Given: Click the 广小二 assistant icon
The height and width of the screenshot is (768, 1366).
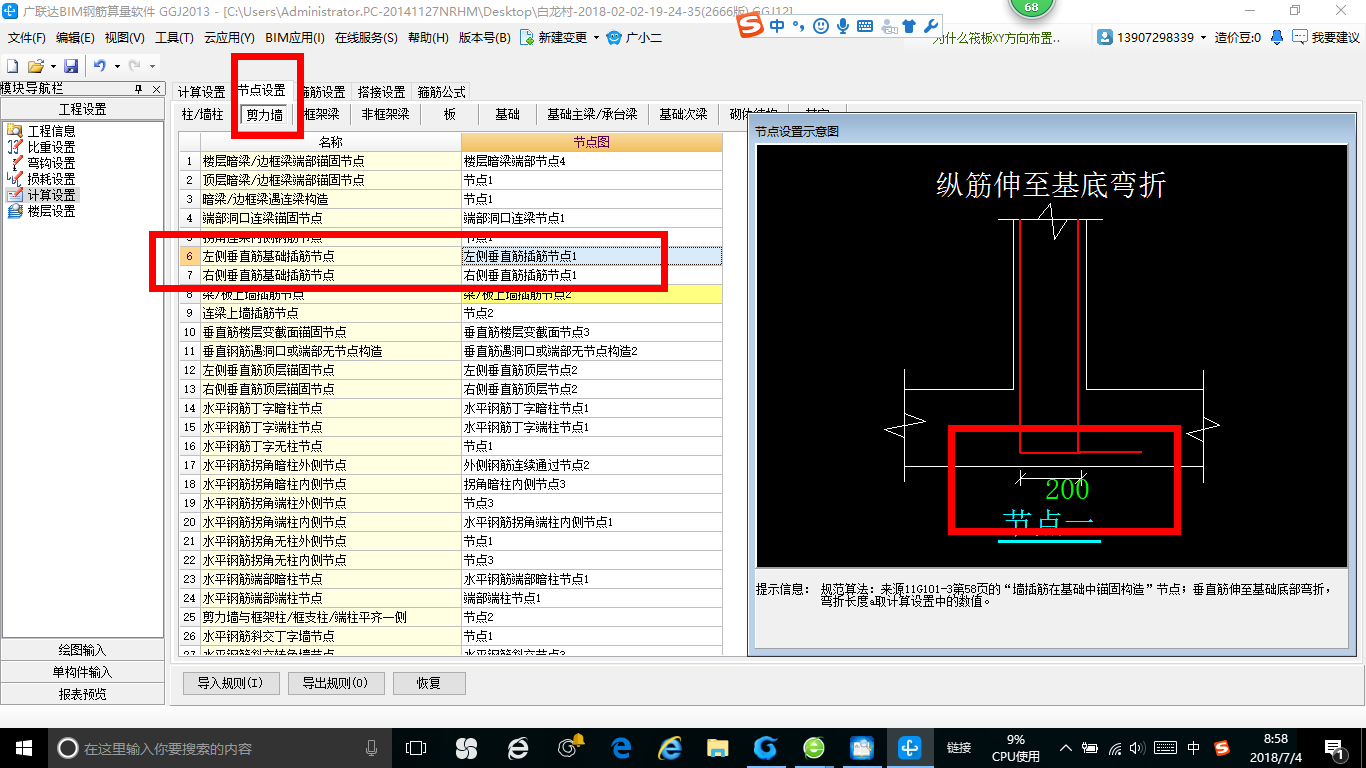Looking at the screenshot, I should (634, 38).
